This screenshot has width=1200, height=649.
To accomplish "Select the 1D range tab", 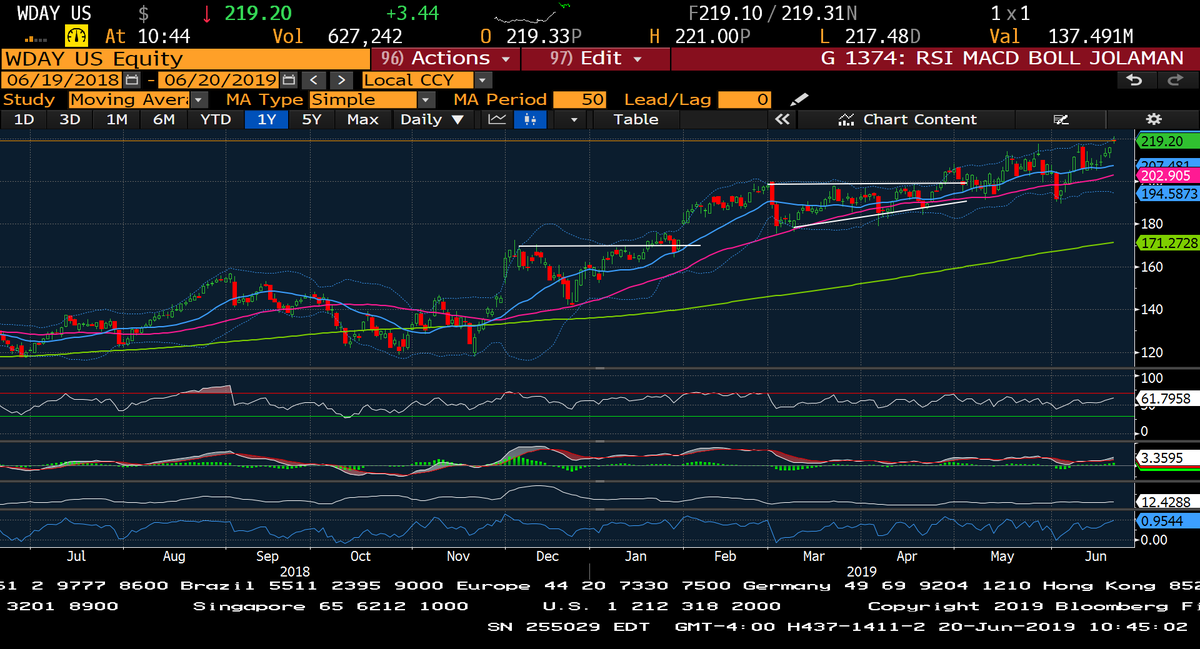I will click(x=23, y=119).
